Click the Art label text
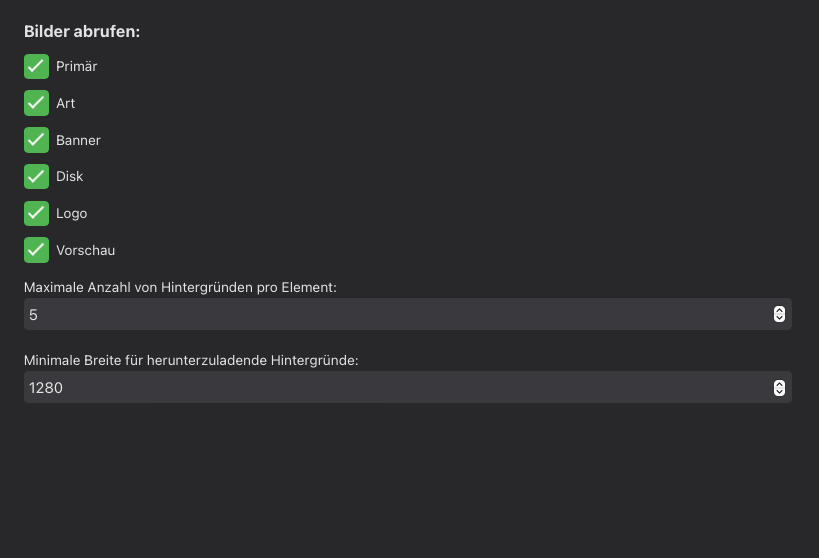The height and width of the screenshot is (558, 819). click(x=65, y=103)
